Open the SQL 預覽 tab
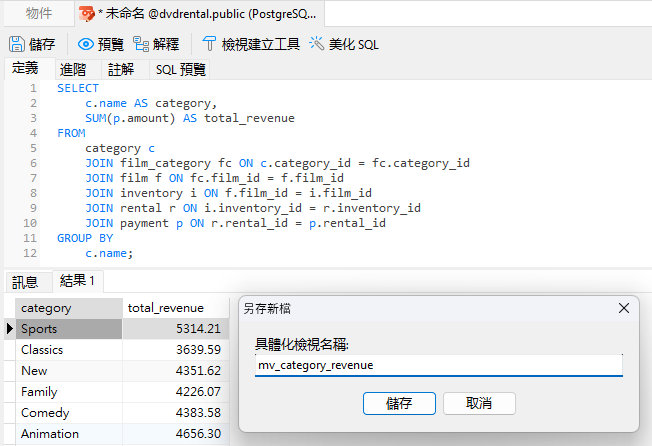652x446 pixels. click(x=180, y=69)
